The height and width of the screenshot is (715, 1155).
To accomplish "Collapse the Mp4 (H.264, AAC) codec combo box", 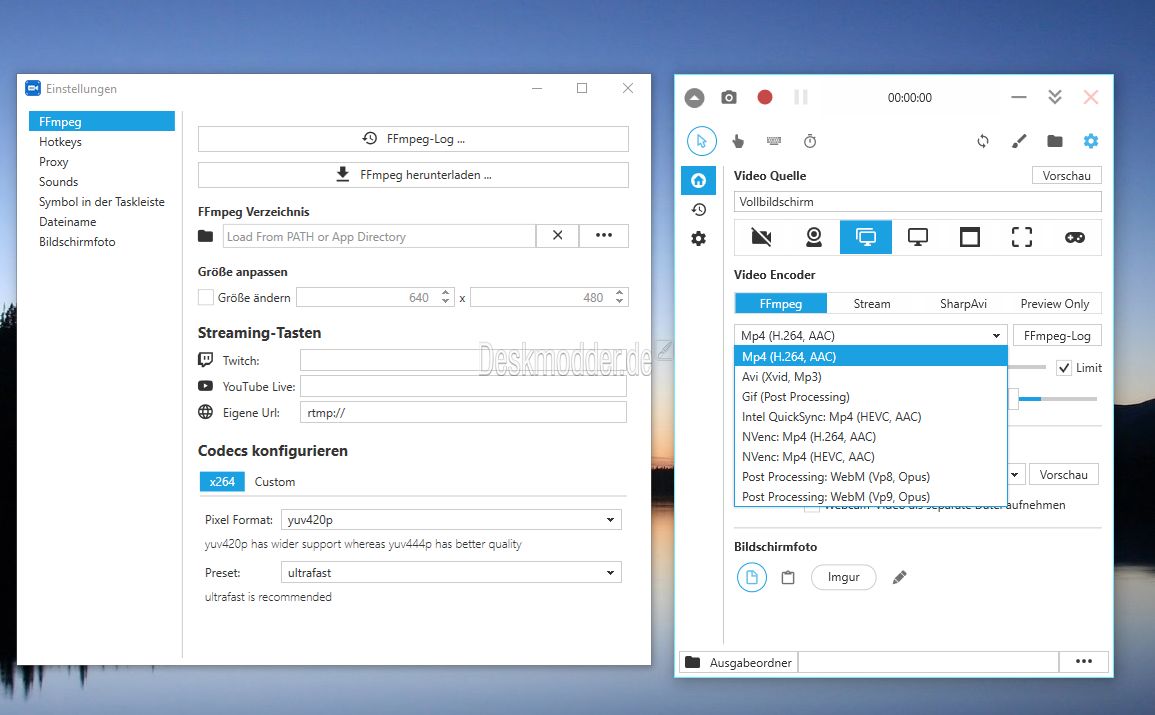I will click(871, 335).
